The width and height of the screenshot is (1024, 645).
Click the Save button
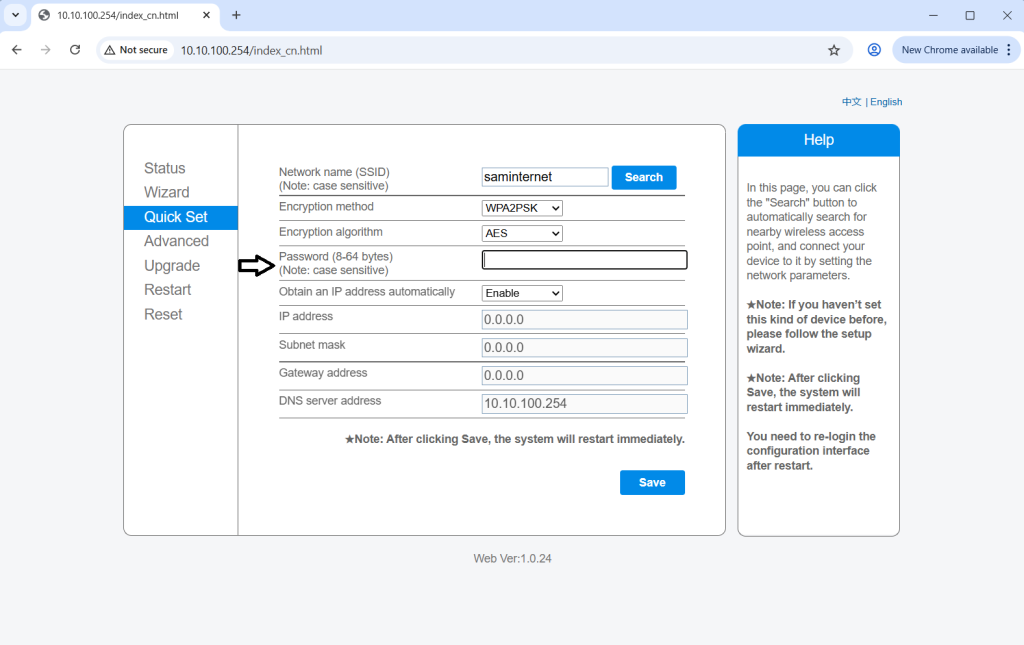(652, 482)
